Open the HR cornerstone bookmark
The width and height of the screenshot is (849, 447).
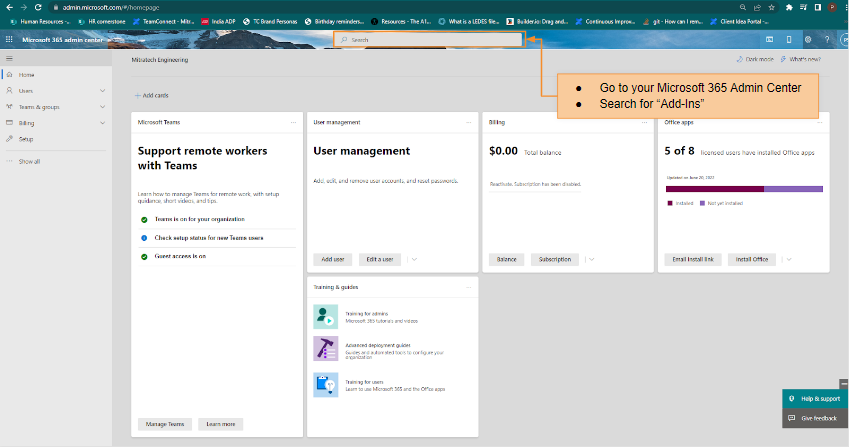pos(102,22)
